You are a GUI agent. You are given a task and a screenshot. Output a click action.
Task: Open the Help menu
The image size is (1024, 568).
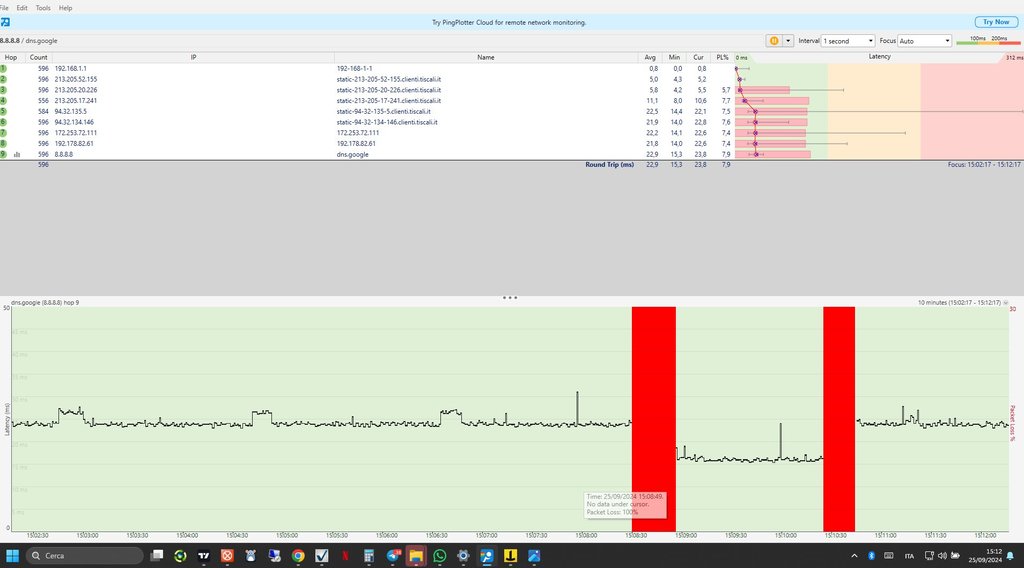tap(66, 7)
